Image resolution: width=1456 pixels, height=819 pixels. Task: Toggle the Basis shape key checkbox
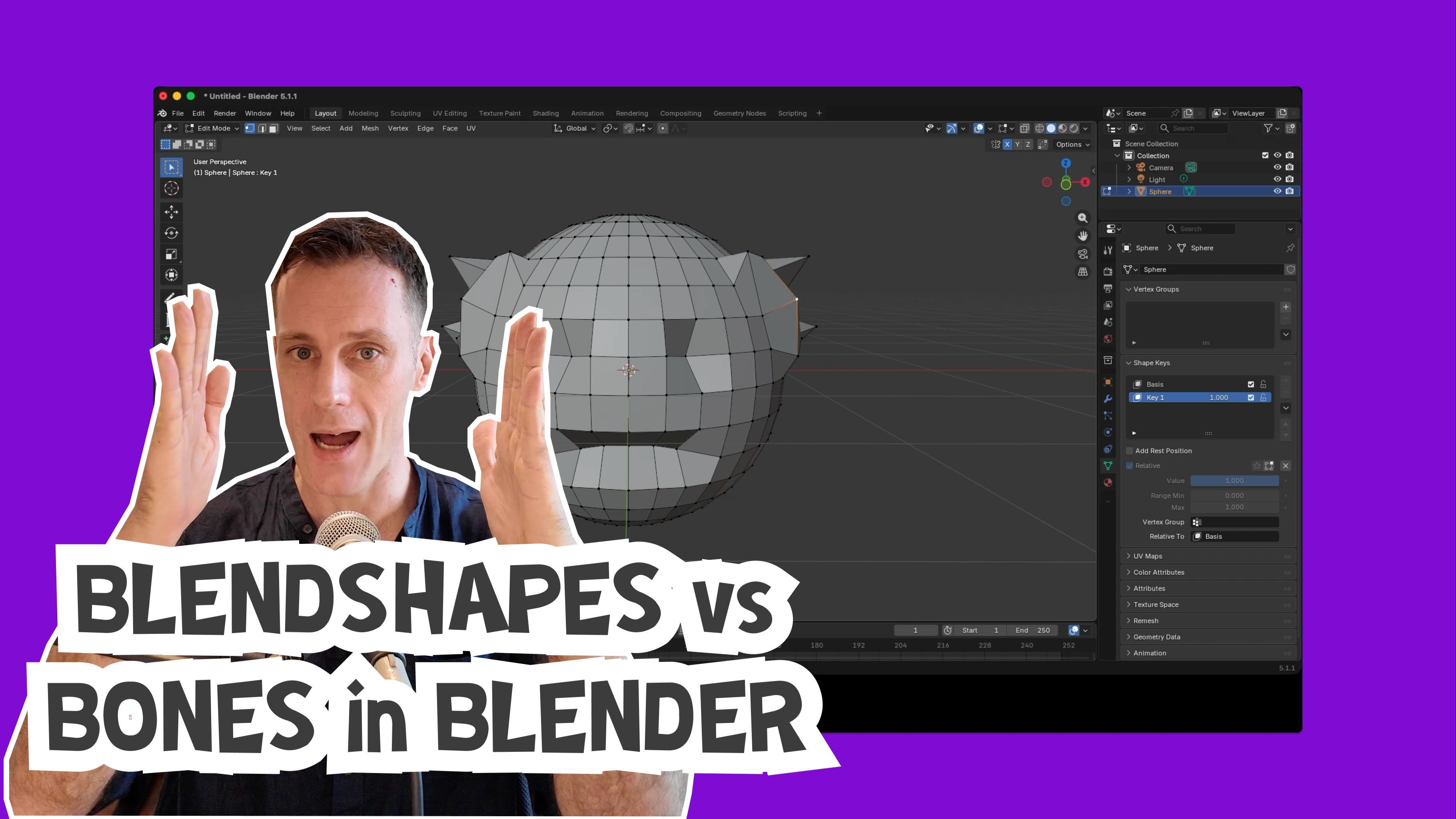1251,384
